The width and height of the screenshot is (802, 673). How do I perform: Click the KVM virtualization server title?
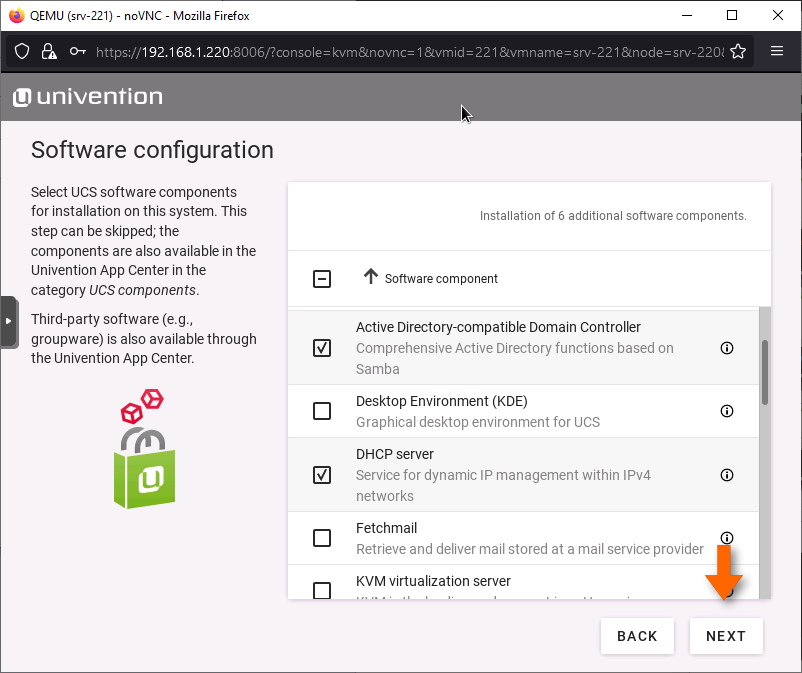(433, 581)
